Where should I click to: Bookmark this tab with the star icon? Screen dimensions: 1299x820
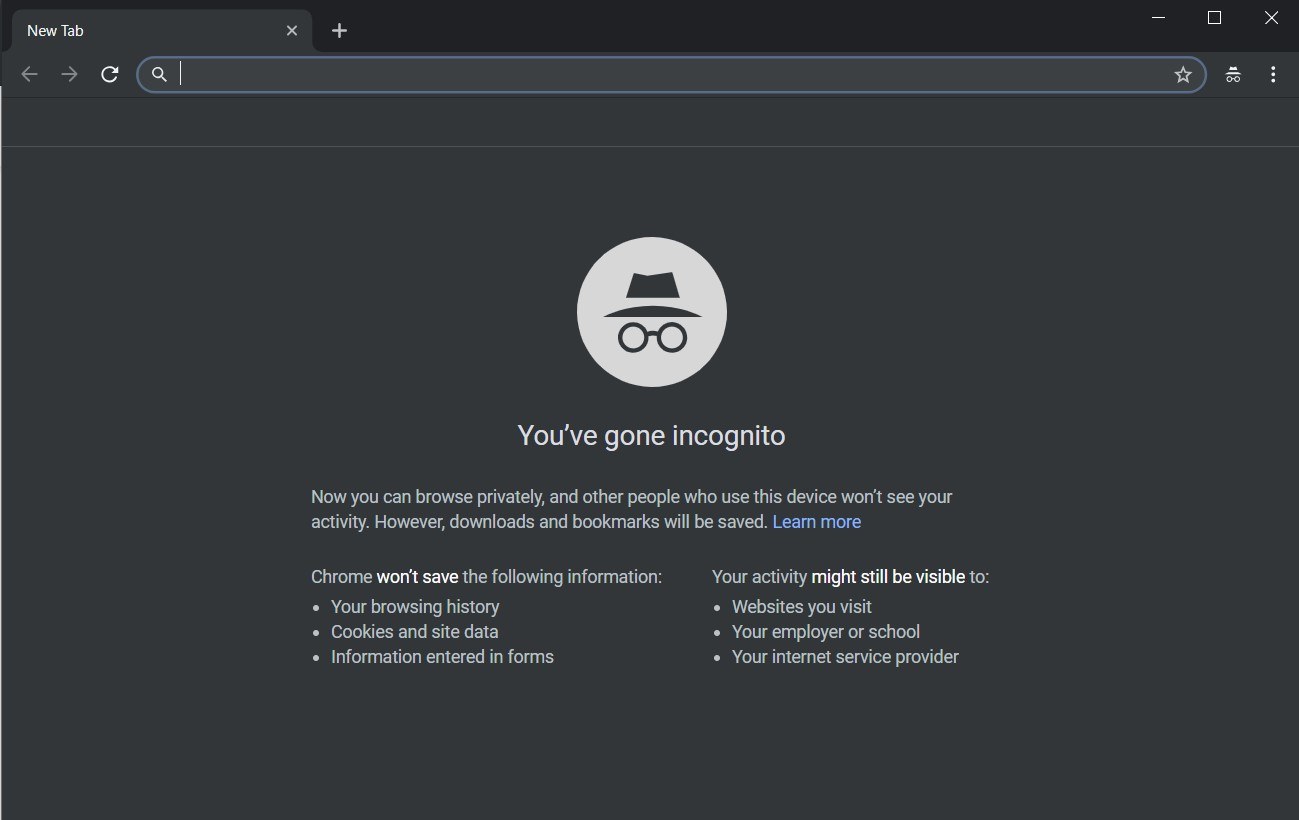pos(1183,74)
